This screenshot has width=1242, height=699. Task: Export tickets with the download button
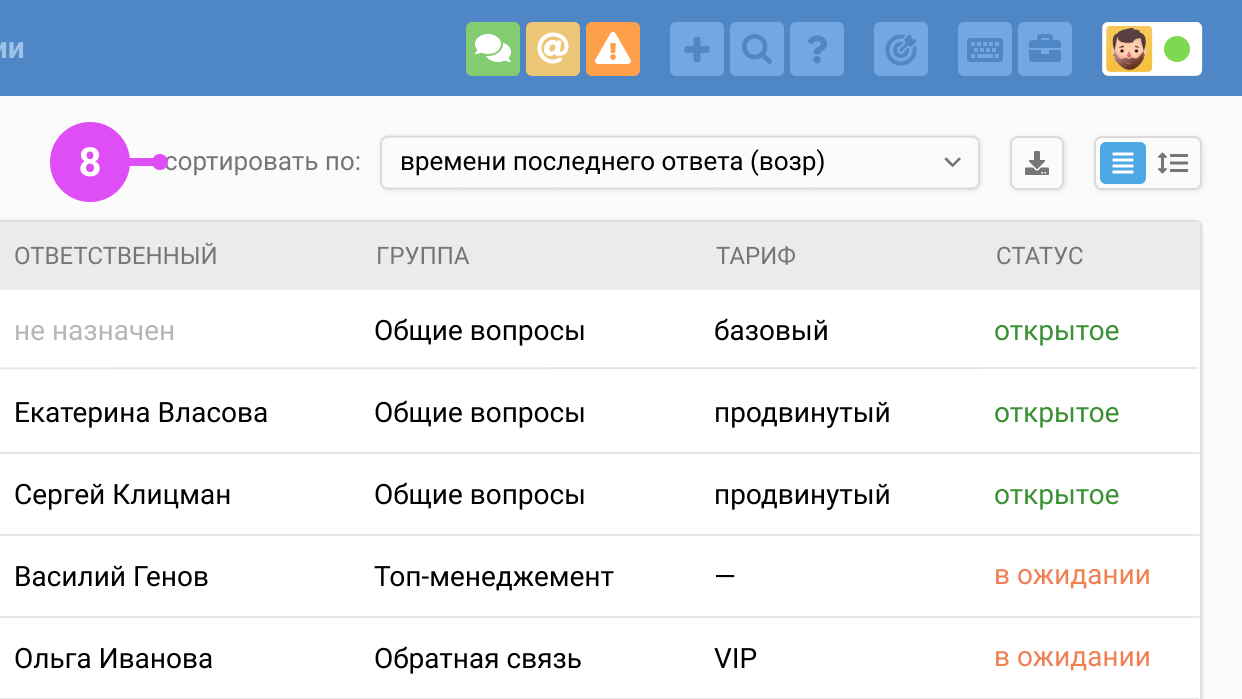(x=1037, y=162)
